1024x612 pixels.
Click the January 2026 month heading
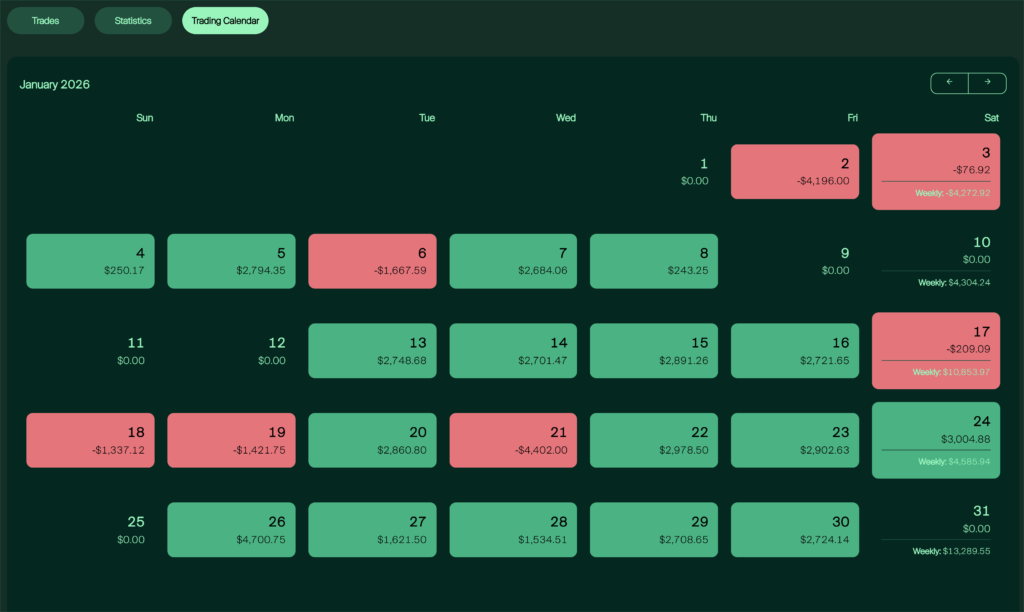click(x=55, y=84)
